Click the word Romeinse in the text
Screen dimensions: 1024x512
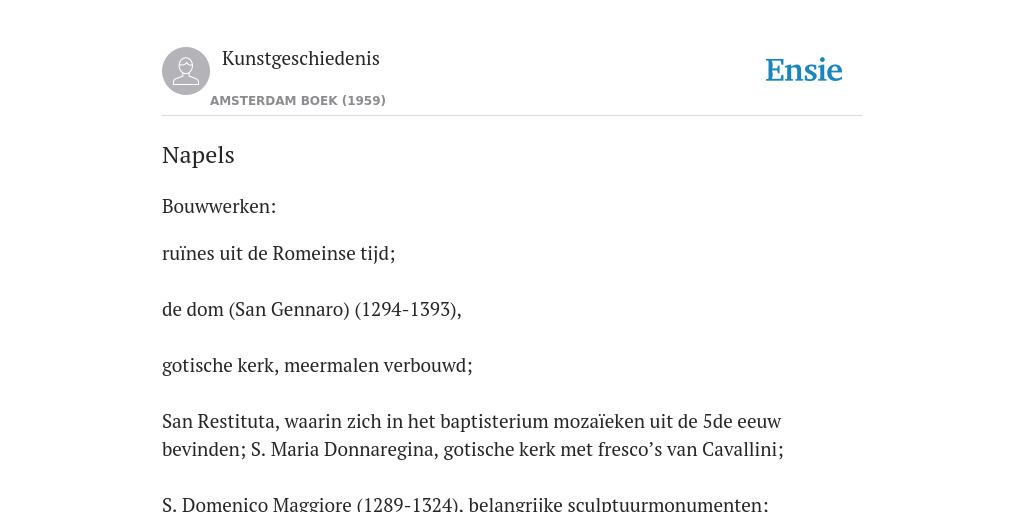pos(314,253)
